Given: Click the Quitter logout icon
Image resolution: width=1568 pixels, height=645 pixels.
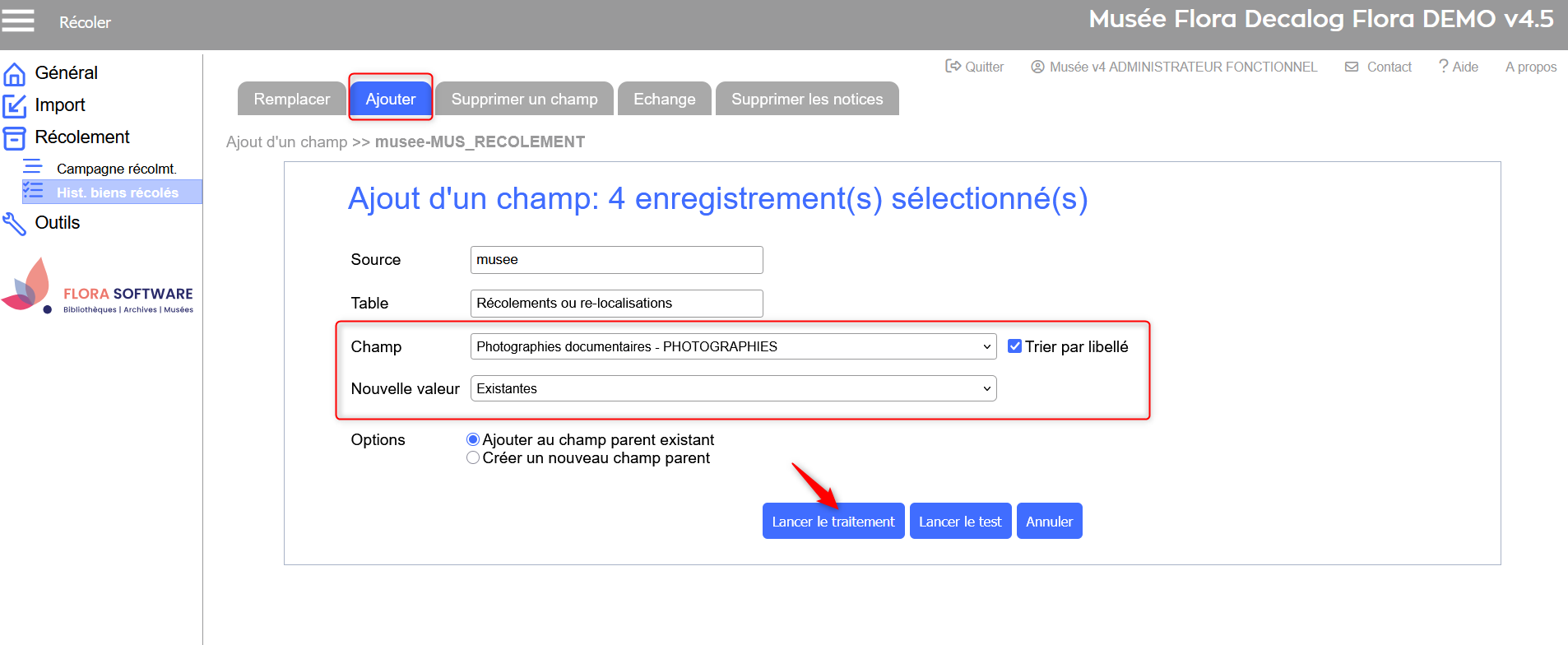Looking at the screenshot, I should (x=953, y=67).
